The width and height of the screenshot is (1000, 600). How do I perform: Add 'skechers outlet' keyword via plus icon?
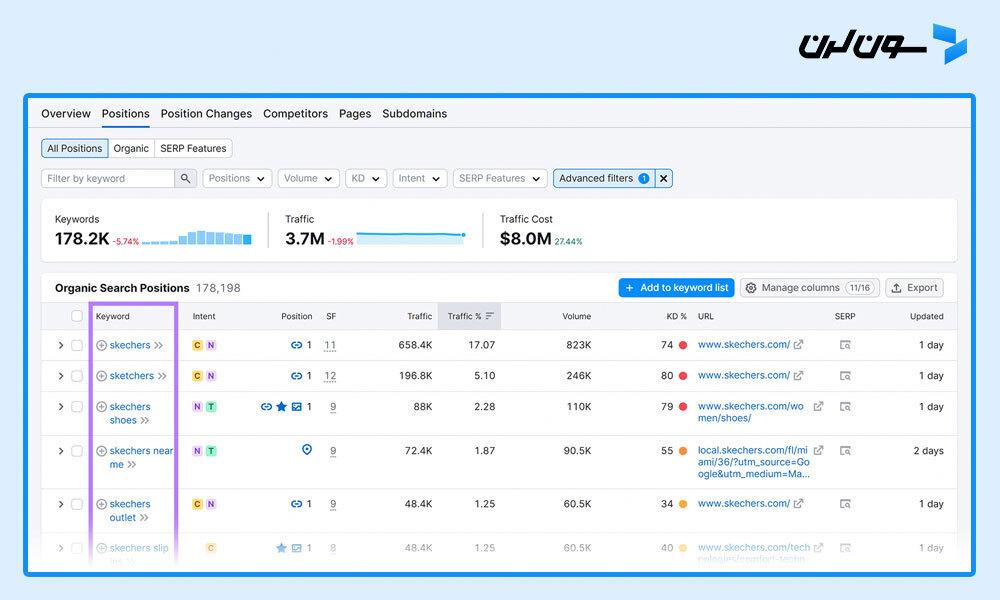[101, 504]
